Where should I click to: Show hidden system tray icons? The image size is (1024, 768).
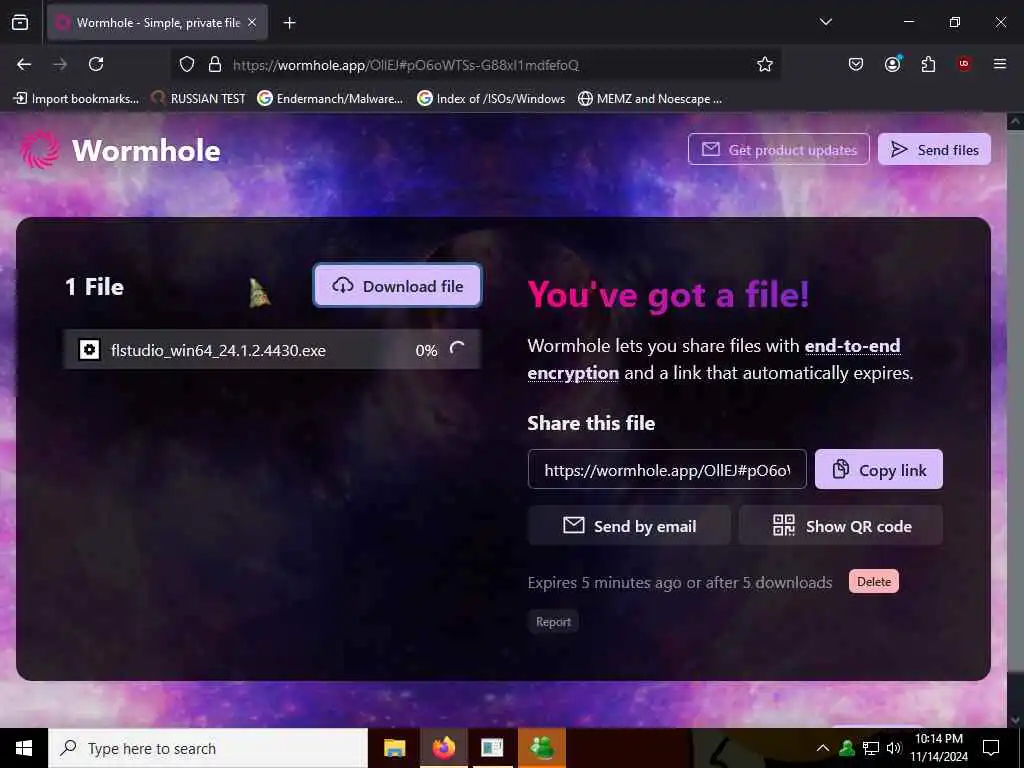(x=823, y=748)
